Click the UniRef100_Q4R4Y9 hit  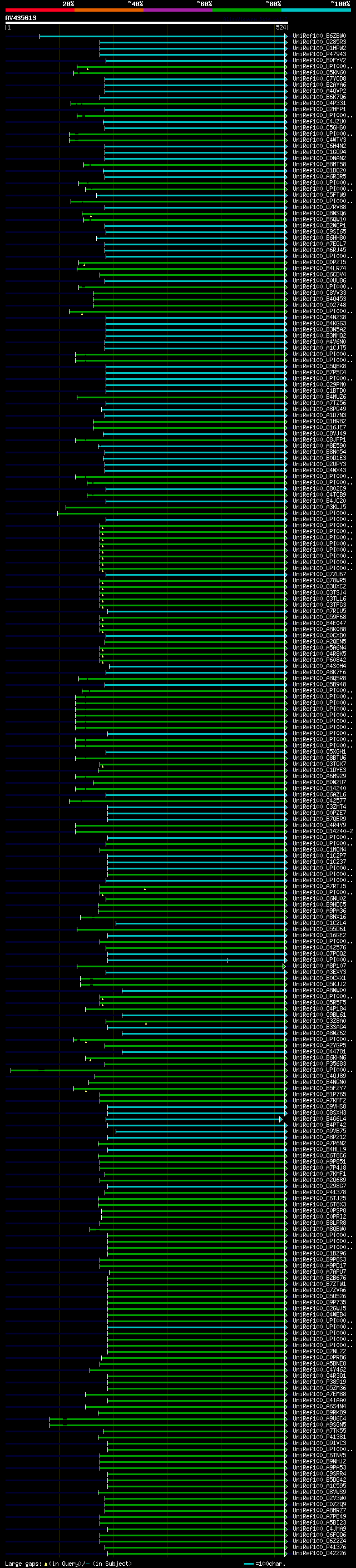[319, 825]
